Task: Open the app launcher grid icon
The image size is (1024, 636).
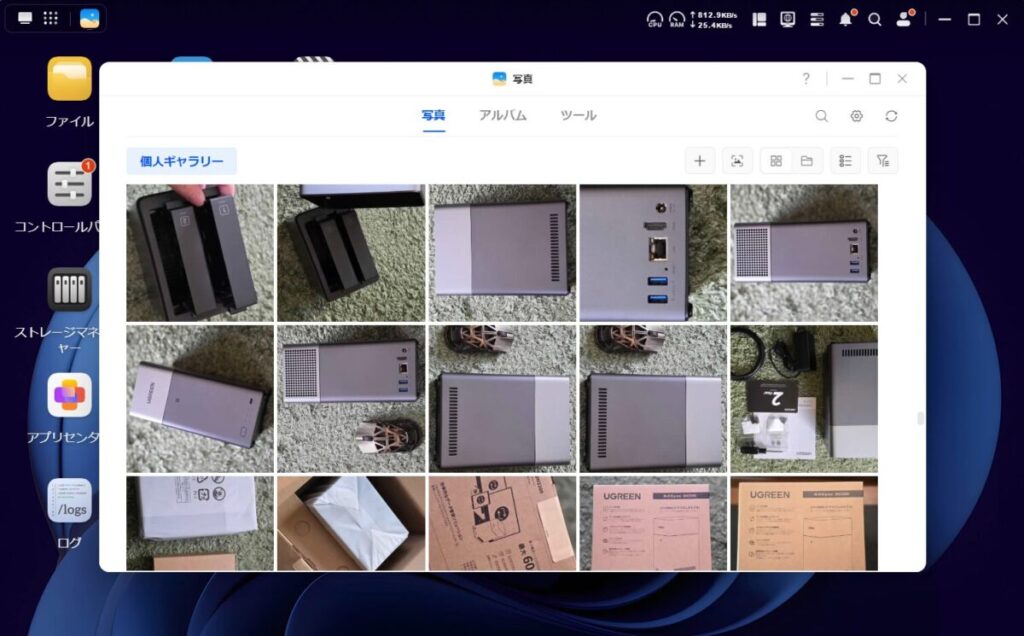Action: pyautogui.click(x=50, y=19)
